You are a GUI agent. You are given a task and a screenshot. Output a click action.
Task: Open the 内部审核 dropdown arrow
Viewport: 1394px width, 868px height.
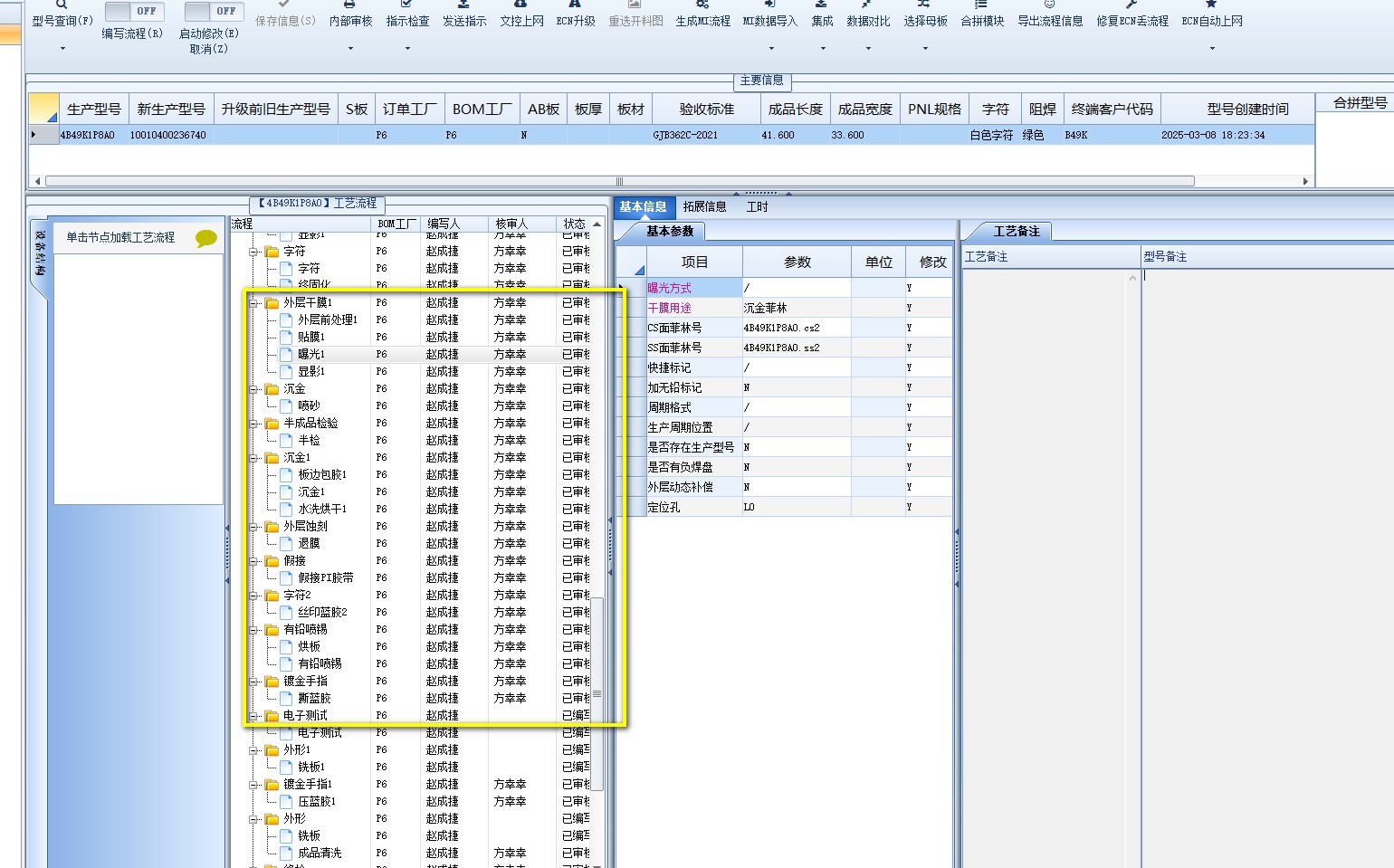point(350,48)
